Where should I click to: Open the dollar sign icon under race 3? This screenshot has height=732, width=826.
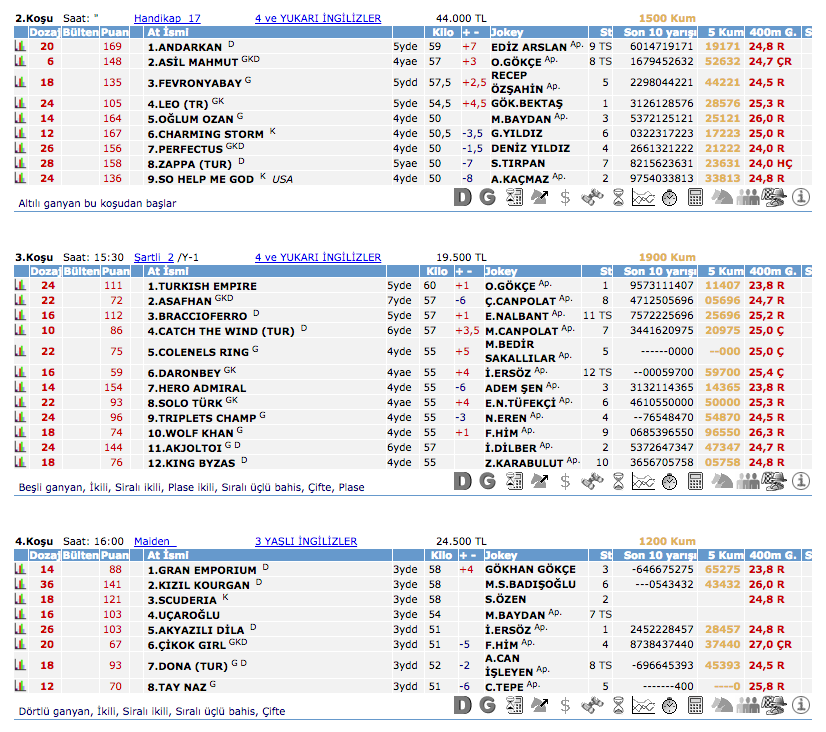coord(566,481)
